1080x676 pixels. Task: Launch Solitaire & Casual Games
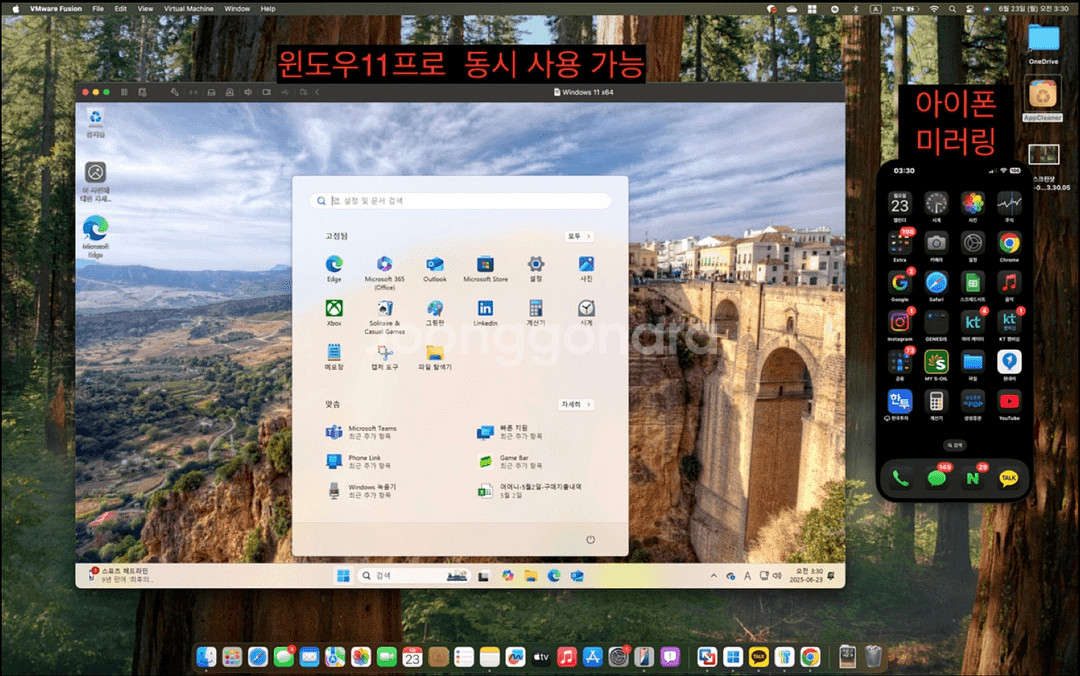384,317
